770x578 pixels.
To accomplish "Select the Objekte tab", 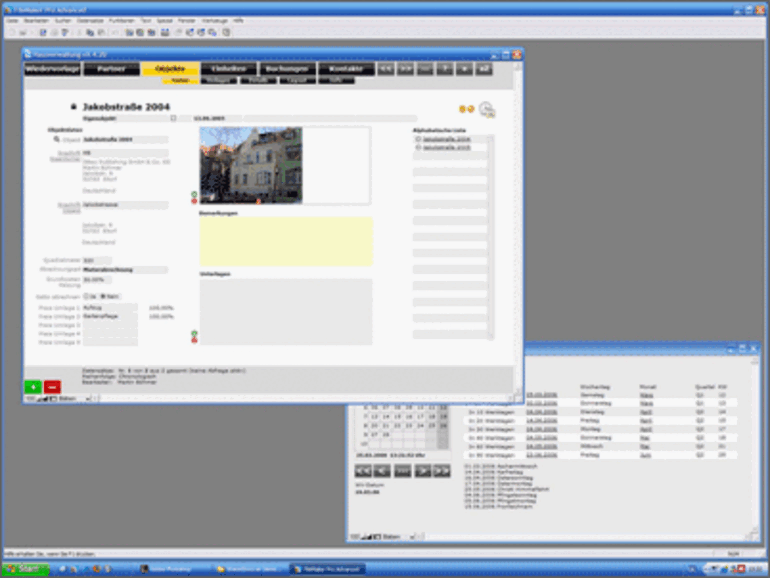I will 170,69.
